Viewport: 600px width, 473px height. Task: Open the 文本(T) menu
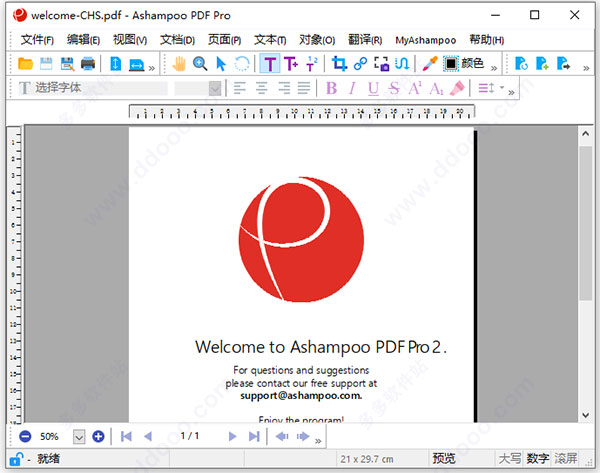pos(270,39)
